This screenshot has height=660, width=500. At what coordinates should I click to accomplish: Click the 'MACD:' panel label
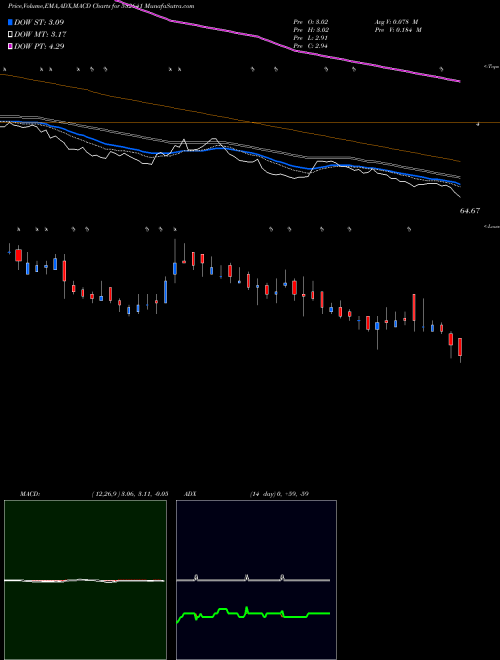tap(30, 494)
